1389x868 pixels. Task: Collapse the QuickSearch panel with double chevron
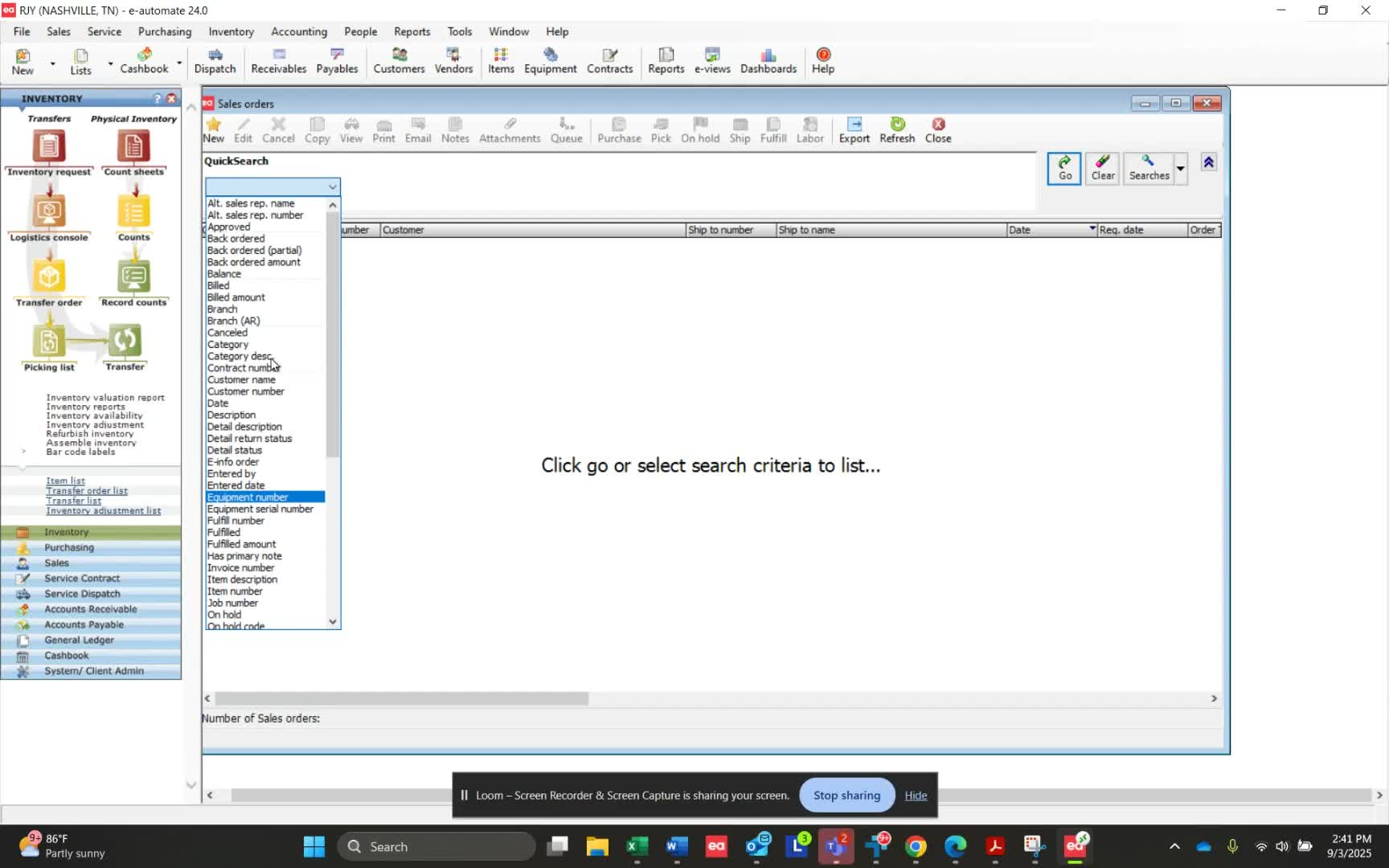click(1208, 162)
